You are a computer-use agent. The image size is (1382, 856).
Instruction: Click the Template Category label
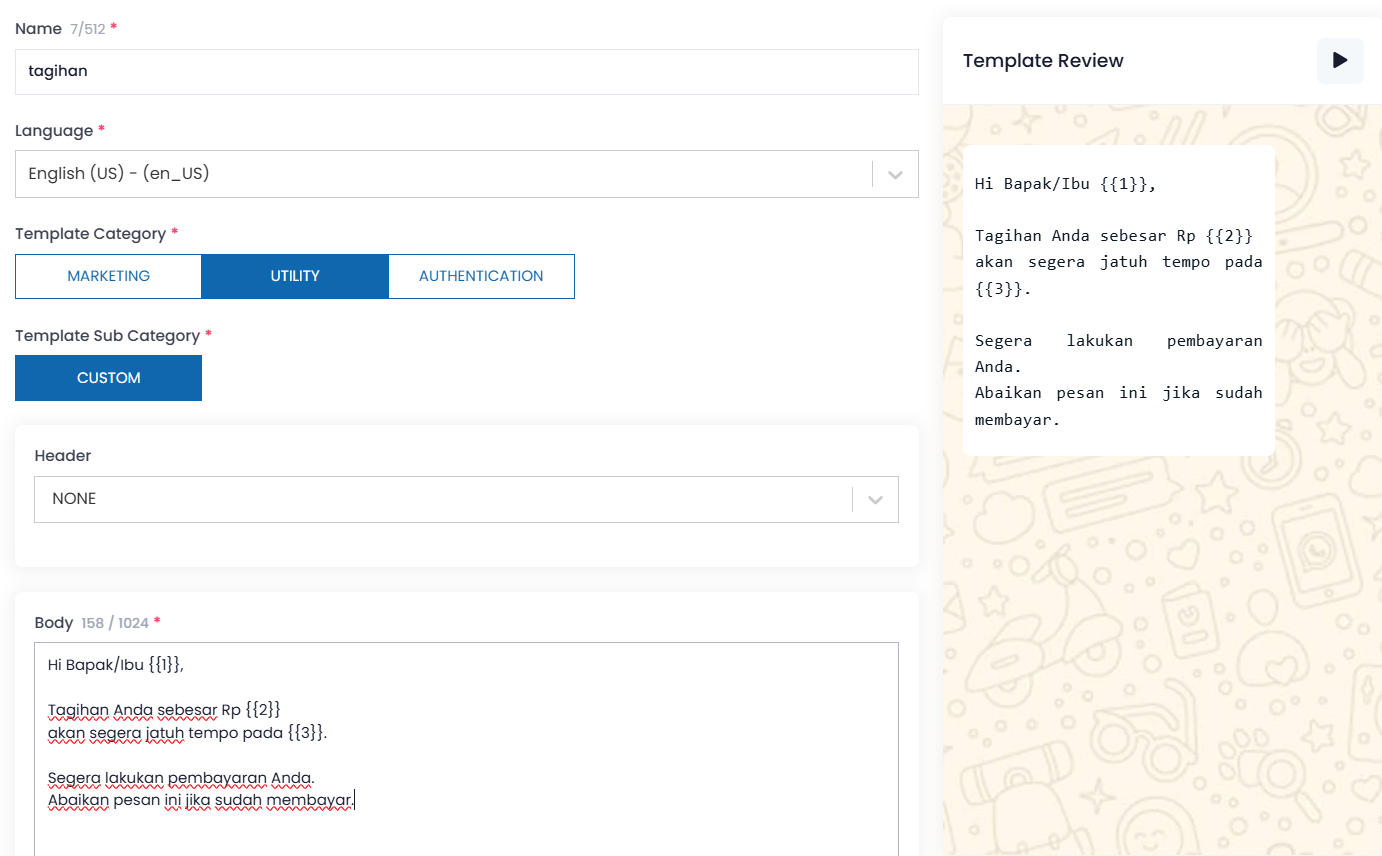click(x=90, y=234)
